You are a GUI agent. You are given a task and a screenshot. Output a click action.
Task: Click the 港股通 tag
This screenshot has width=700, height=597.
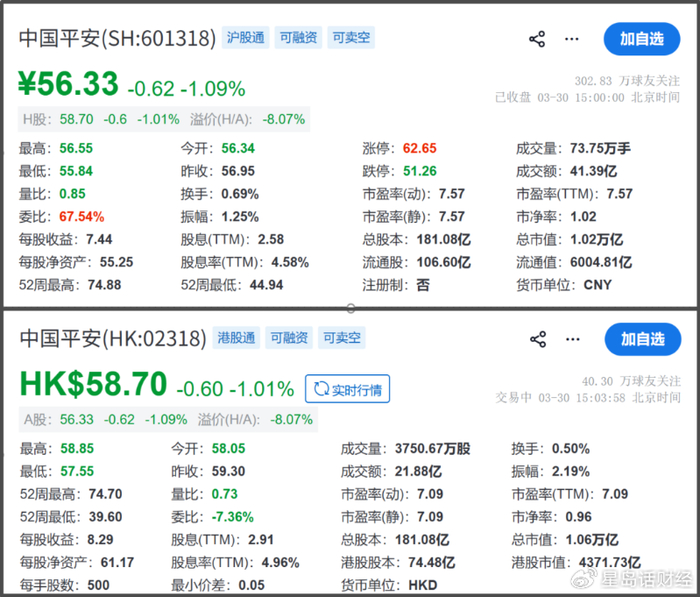click(x=236, y=338)
